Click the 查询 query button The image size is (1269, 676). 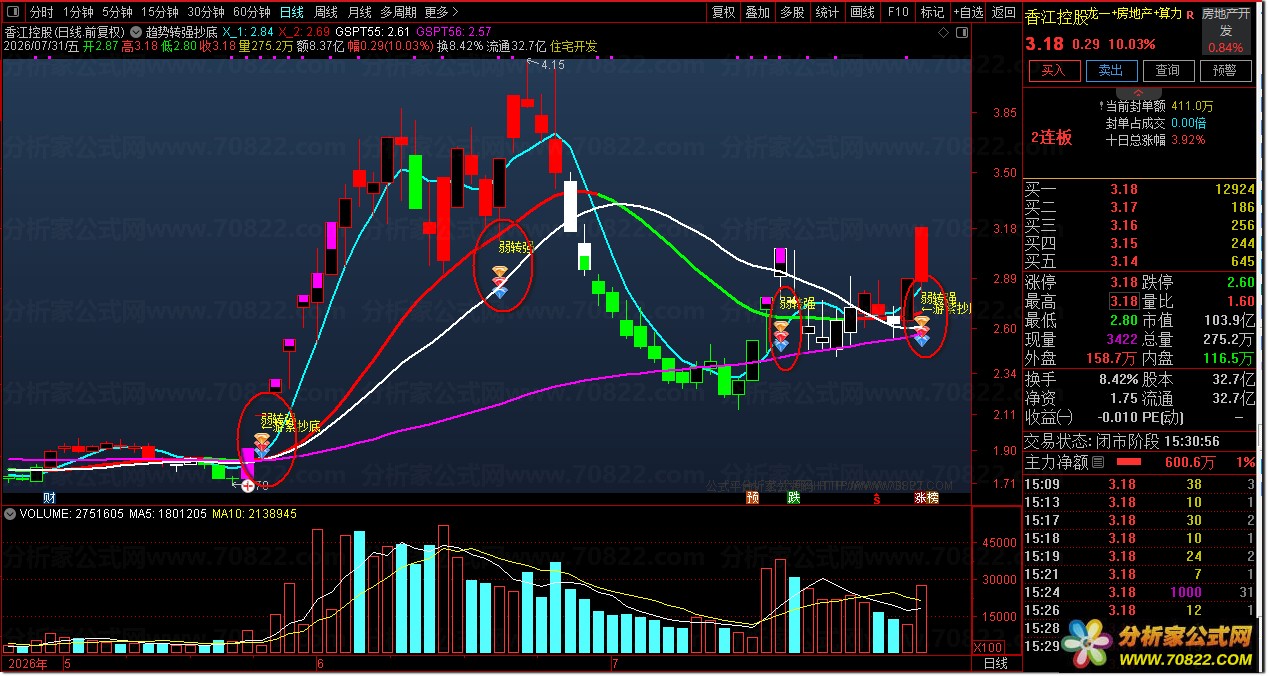tap(1168, 71)
